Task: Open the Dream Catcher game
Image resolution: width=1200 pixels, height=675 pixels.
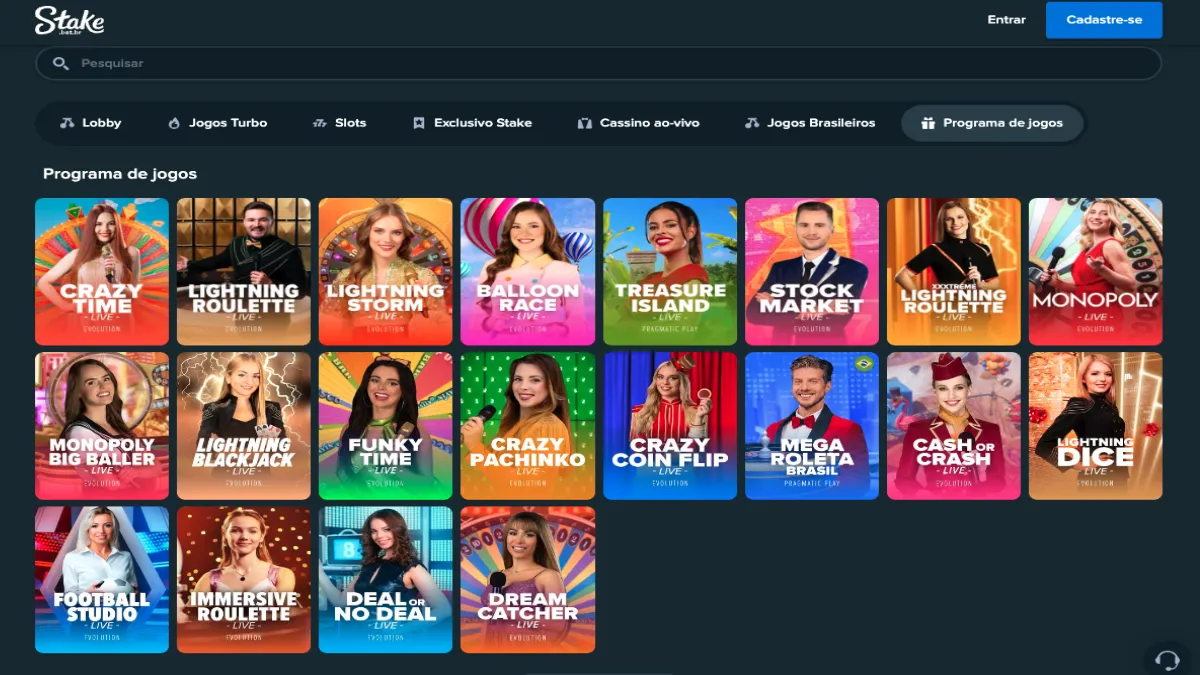Action: (x=528, y=580)
